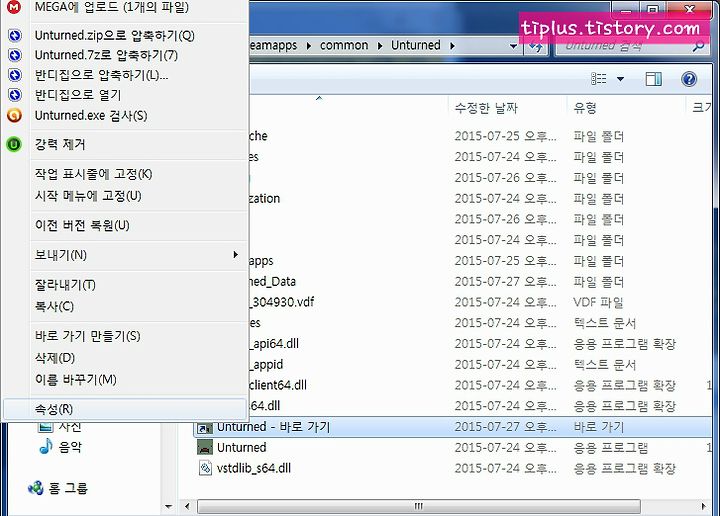Click the Unturned application icon
The image size is (720, 516).
(x=205, y=447)
